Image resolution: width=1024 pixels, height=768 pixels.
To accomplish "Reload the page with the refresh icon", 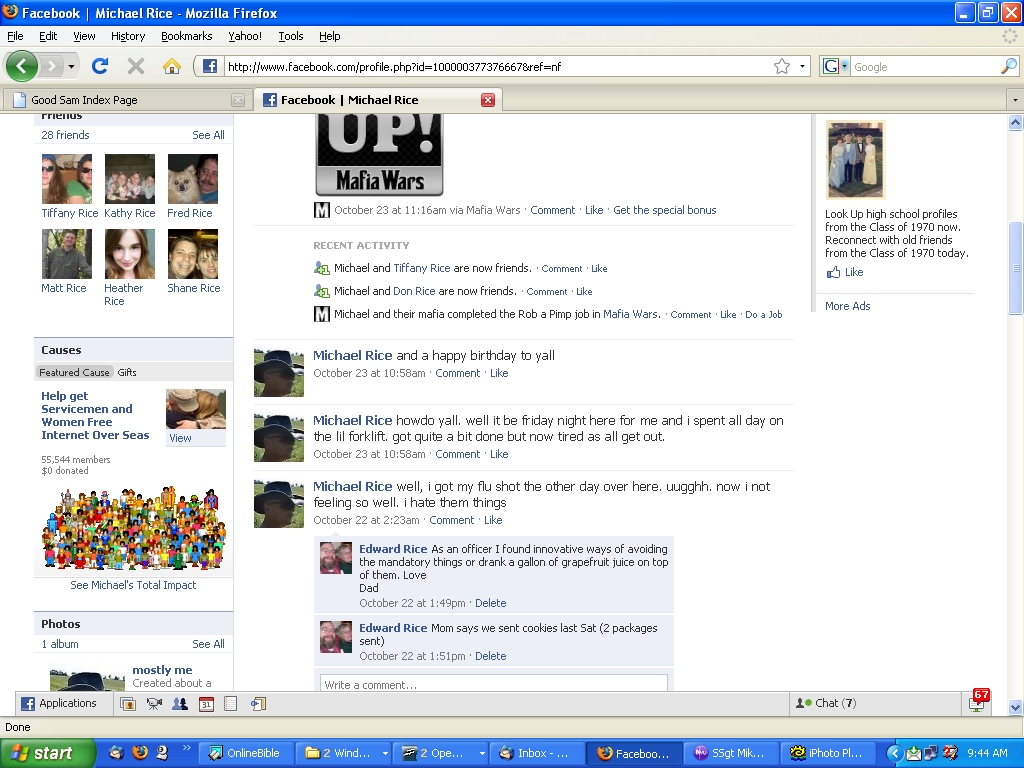I will click(100, 66).
